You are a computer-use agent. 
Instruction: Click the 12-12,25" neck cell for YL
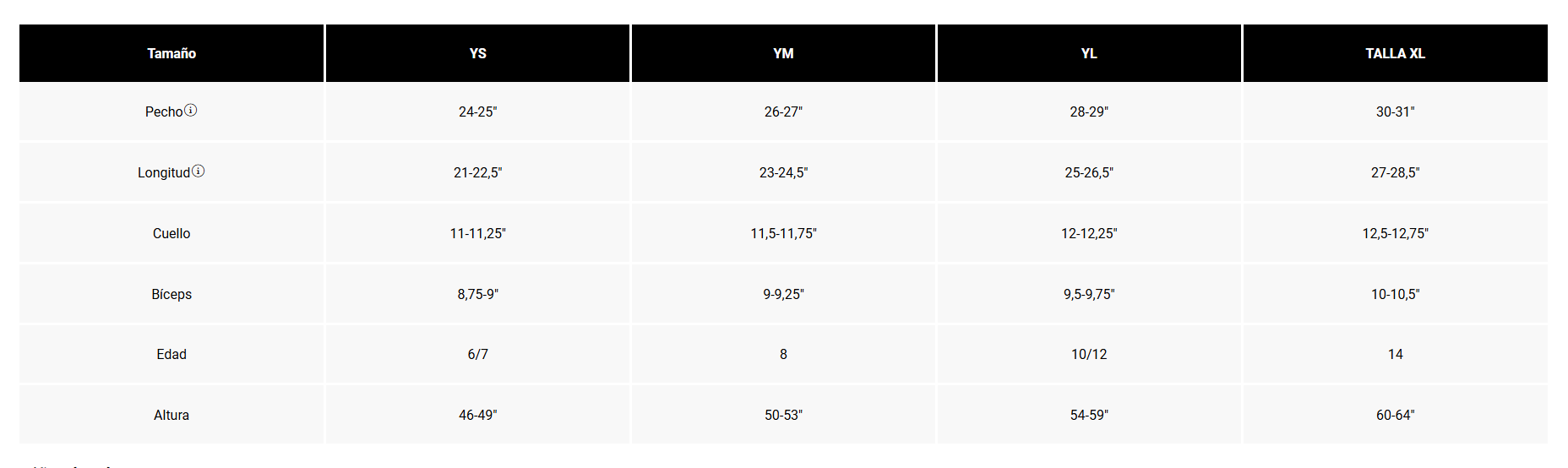point(1089,233)
